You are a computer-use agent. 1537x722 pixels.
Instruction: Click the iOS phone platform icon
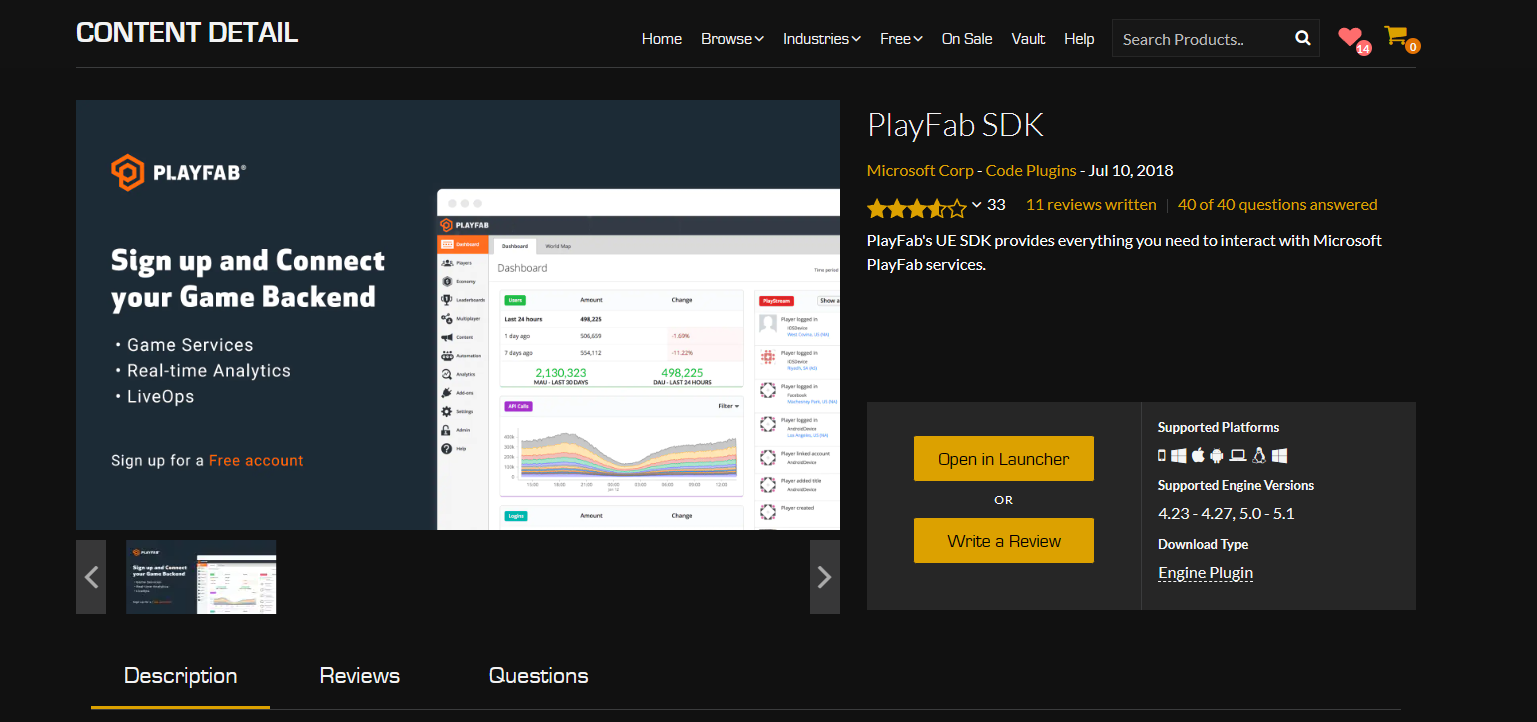point(1162,456)
